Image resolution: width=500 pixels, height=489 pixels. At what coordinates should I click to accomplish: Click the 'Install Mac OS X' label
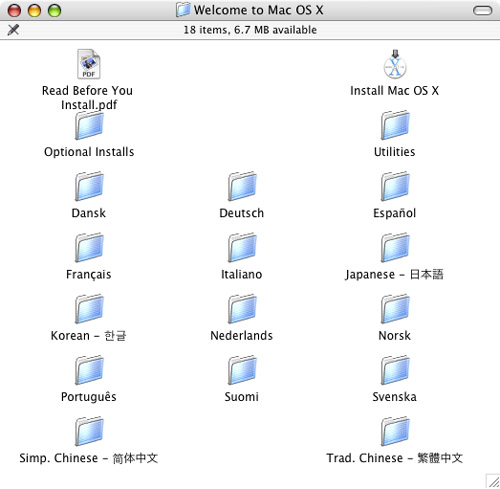[394, 91]
